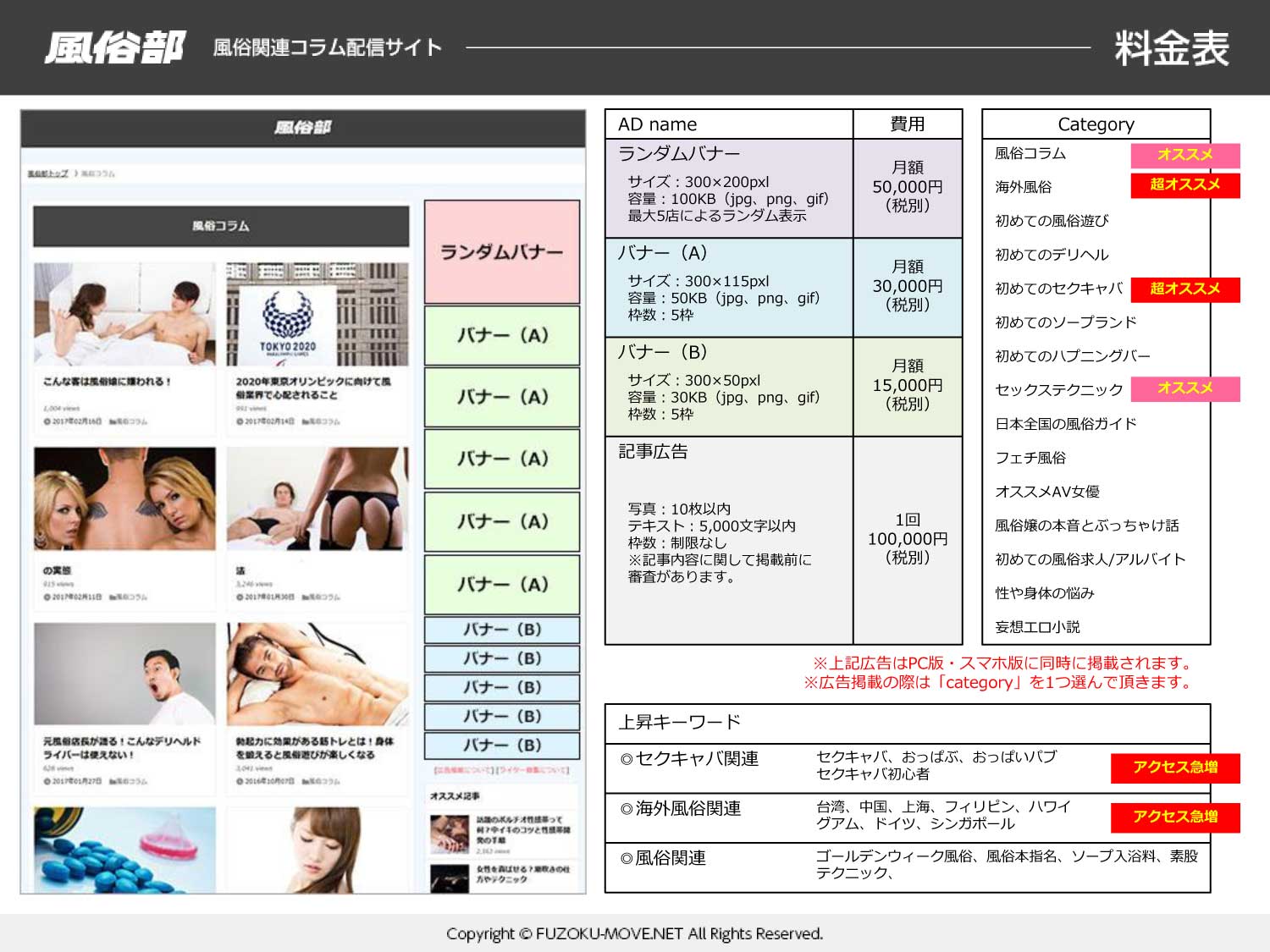Click the topmost バナー（A） green box
This screenshot has width=1270, height=952.
pos(502,335)
